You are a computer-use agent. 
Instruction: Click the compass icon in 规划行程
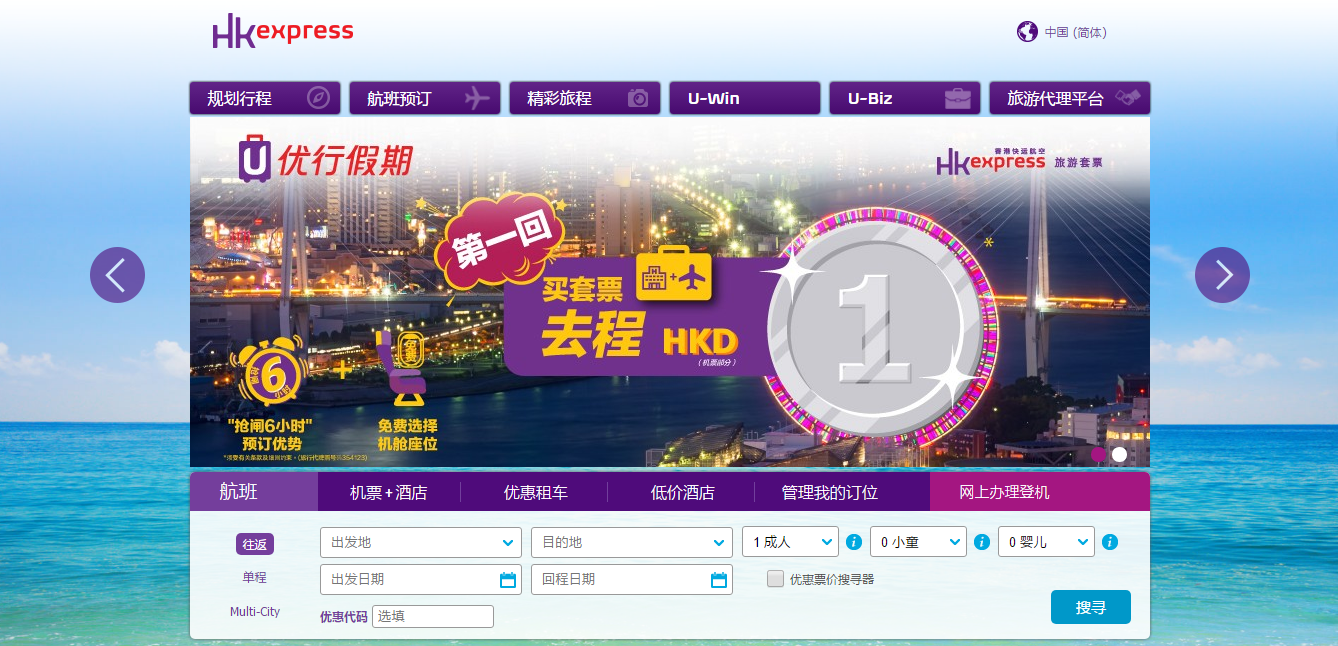(x=318, y=98)
